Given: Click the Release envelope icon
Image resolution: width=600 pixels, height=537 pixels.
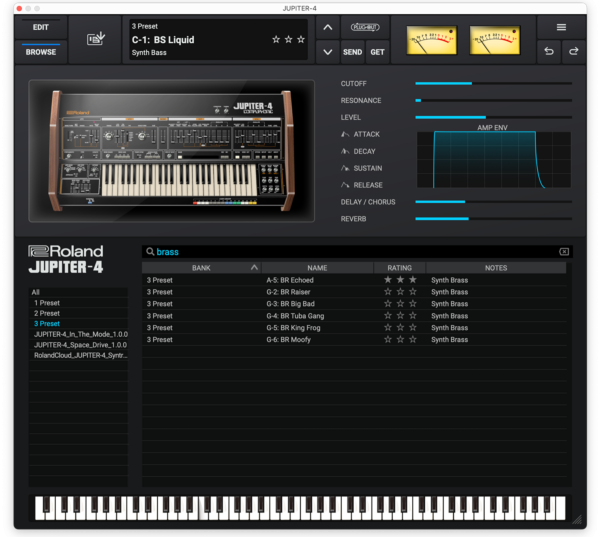Looking at the screenshot, I should tap(345, 185).
